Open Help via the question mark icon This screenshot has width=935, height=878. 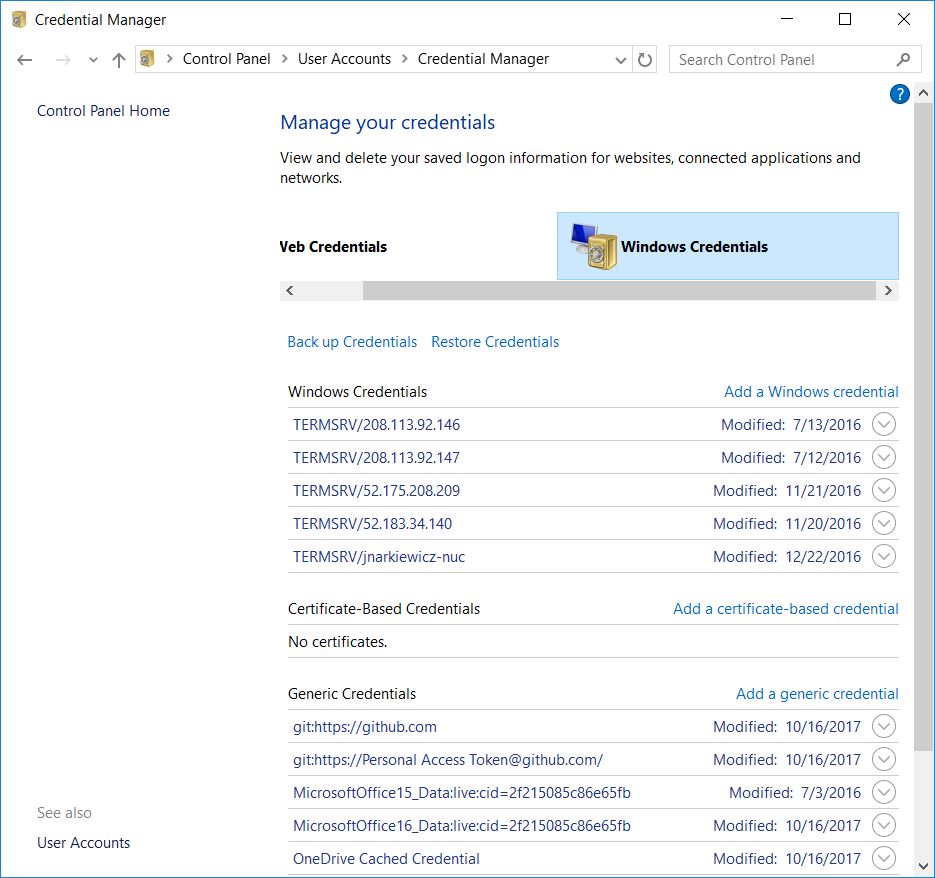[899, 93]
